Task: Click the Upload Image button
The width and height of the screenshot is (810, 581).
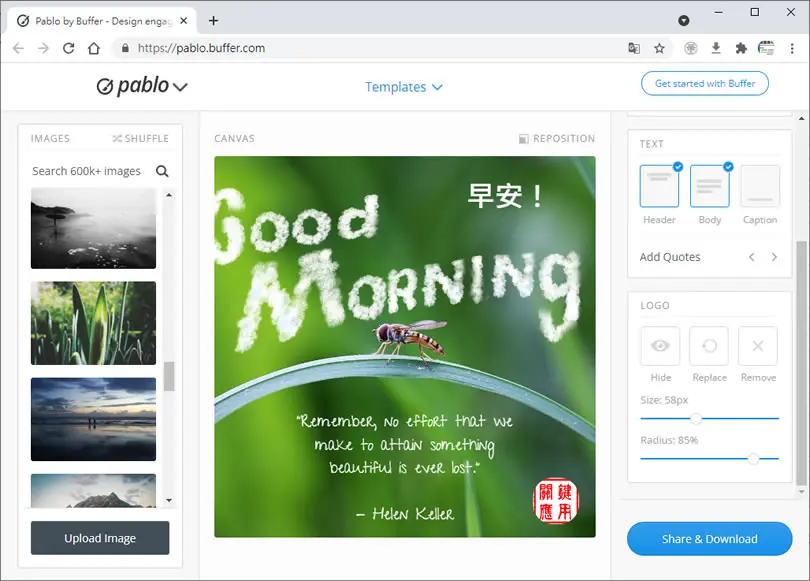Action: click(x=100, y=538)
